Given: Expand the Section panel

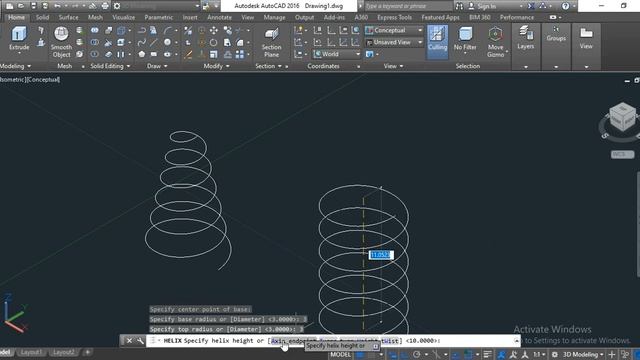Looking at the screenshot, I should tap(268, 66).
